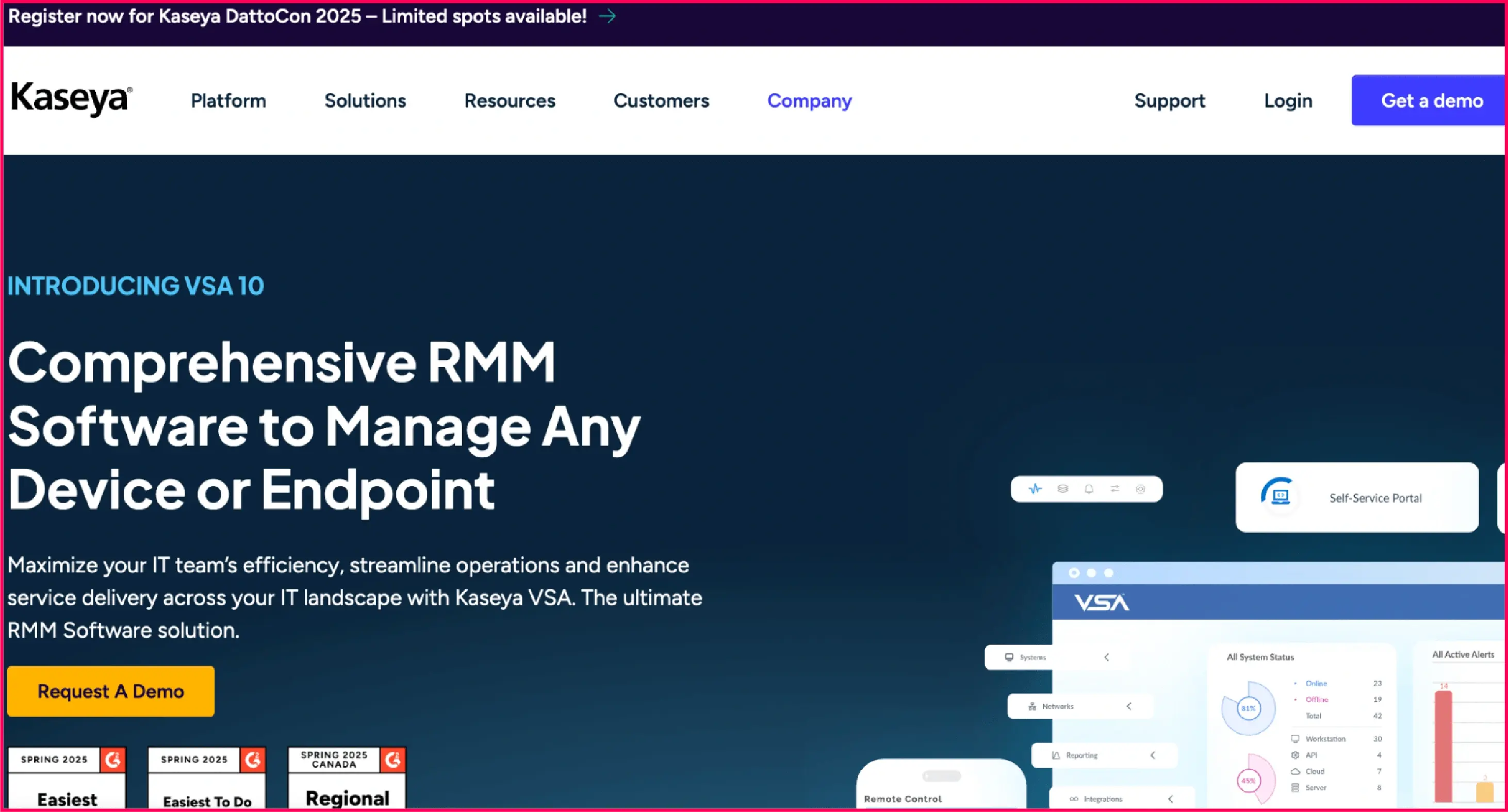Click the Get a demo button
Viewport: 1508px width, 812px height.
(1431, 101)
